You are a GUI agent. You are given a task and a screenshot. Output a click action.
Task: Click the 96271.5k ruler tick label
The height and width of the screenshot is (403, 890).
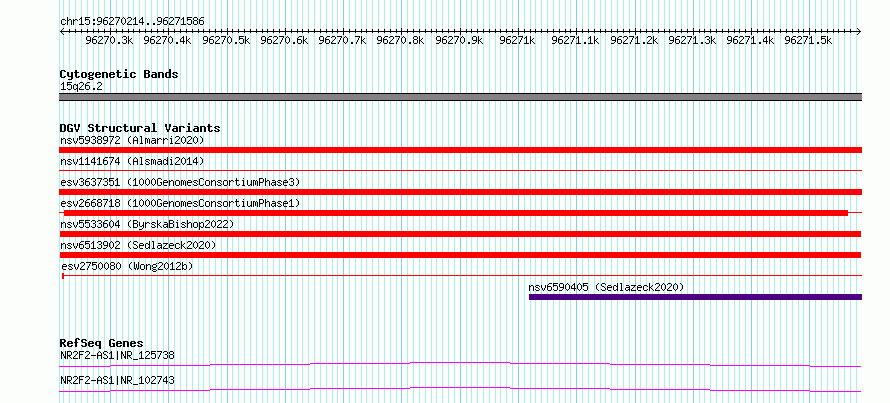tap(808, 40)
